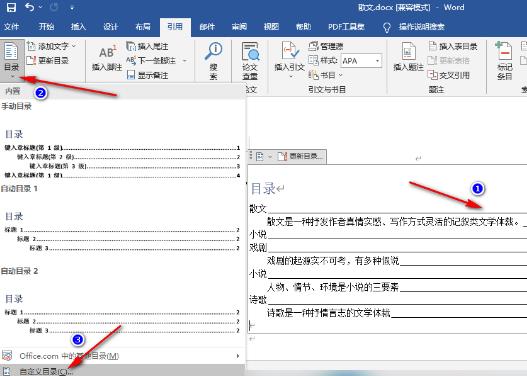Open the 搜索 magnifier icon

coord(213,51)
